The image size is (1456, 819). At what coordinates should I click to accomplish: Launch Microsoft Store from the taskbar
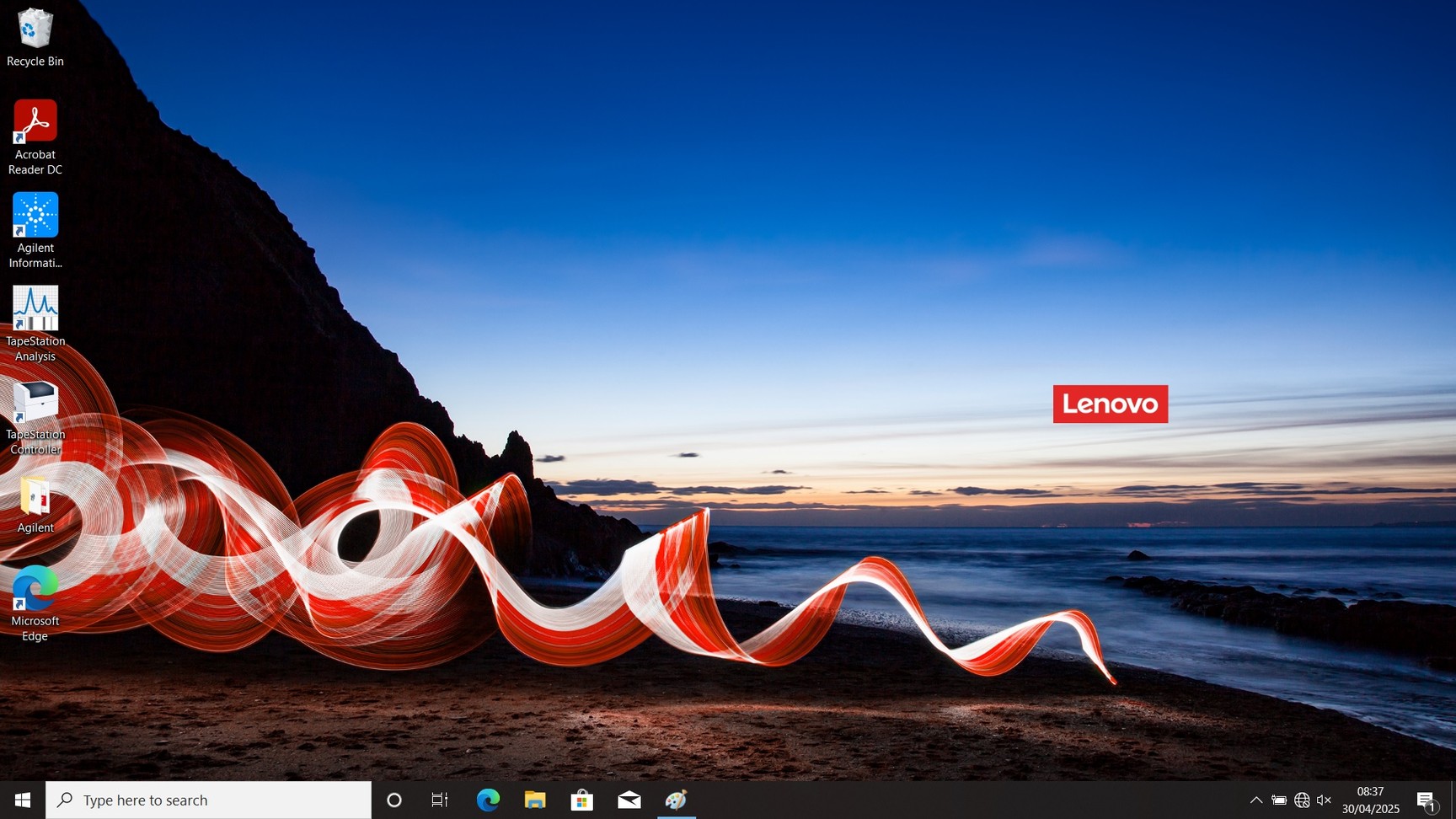pos(582,800)
